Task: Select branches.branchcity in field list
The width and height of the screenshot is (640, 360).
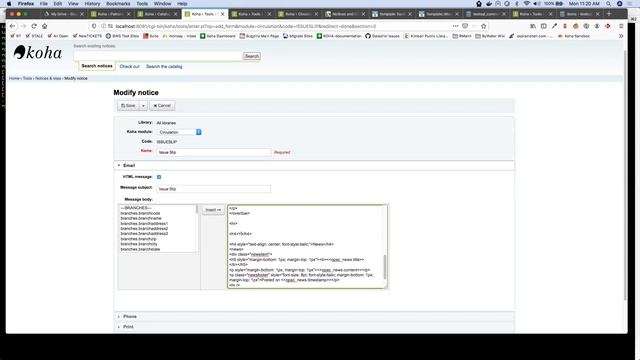Action: (x=139, y=244)
